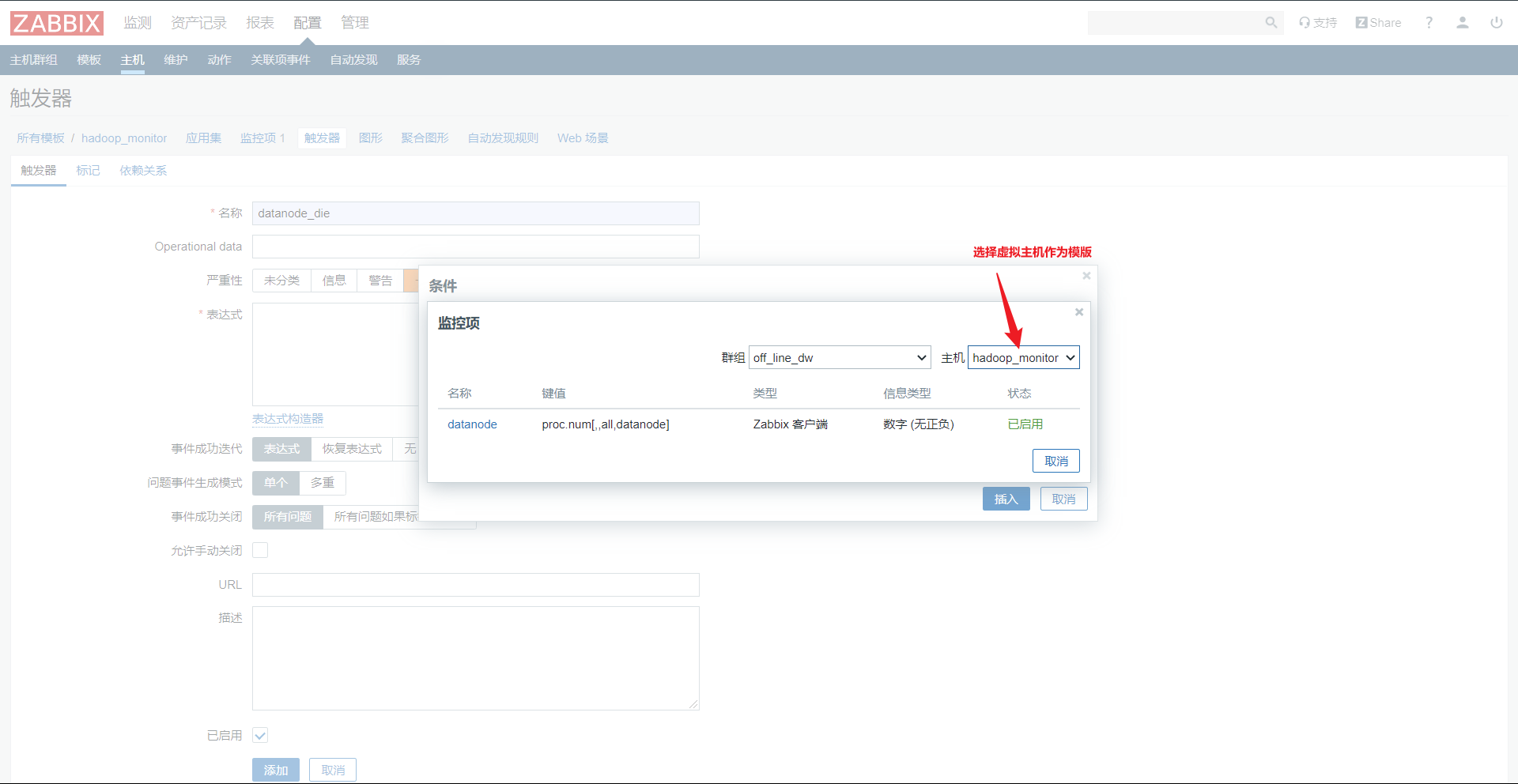
Task: Go to 主机群组 submenu
Action: click(34, 60)
